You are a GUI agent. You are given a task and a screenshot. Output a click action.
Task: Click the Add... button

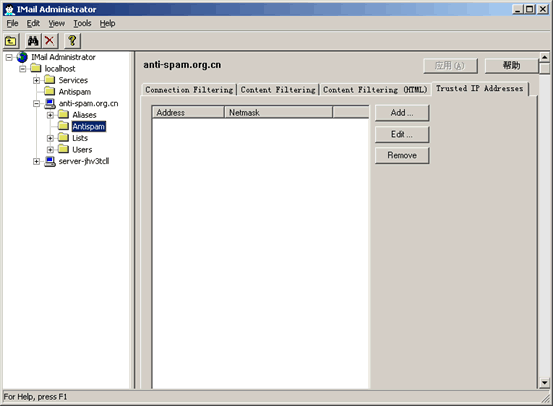(402, 113)
